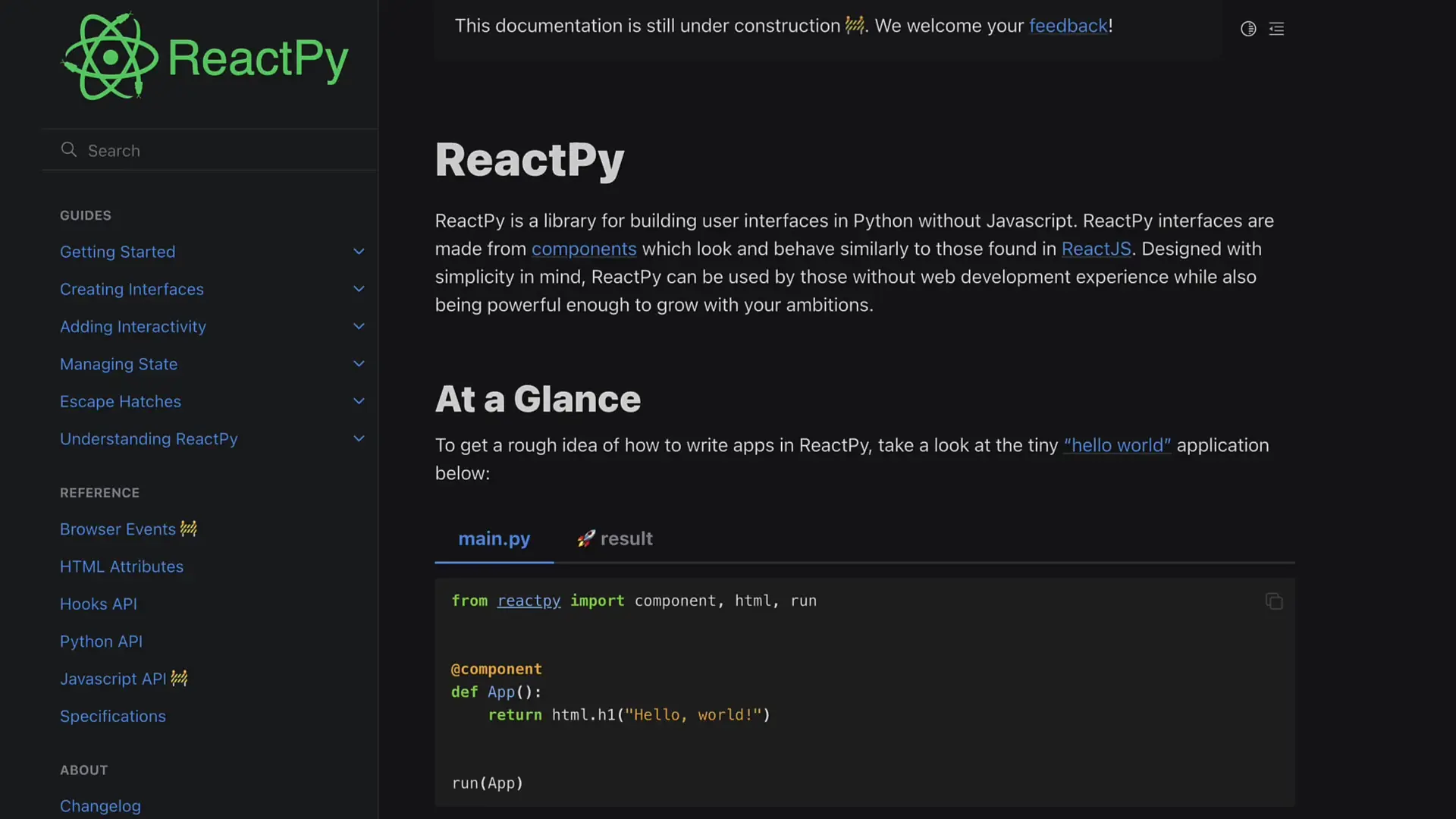The height and width of the screenshot is (819, 1456).
Task: Expand the Escape Hatches chevron
Action: [359, 401]
